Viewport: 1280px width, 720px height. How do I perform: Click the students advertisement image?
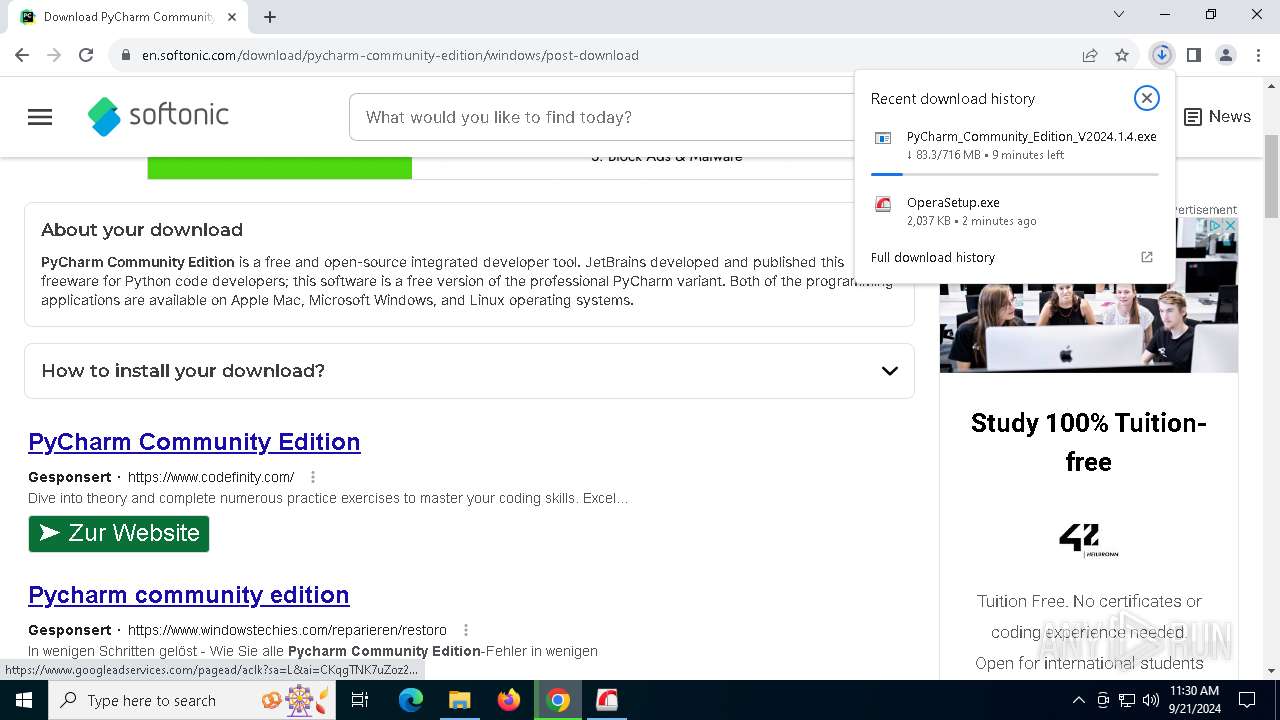[x=1089, y=295]
